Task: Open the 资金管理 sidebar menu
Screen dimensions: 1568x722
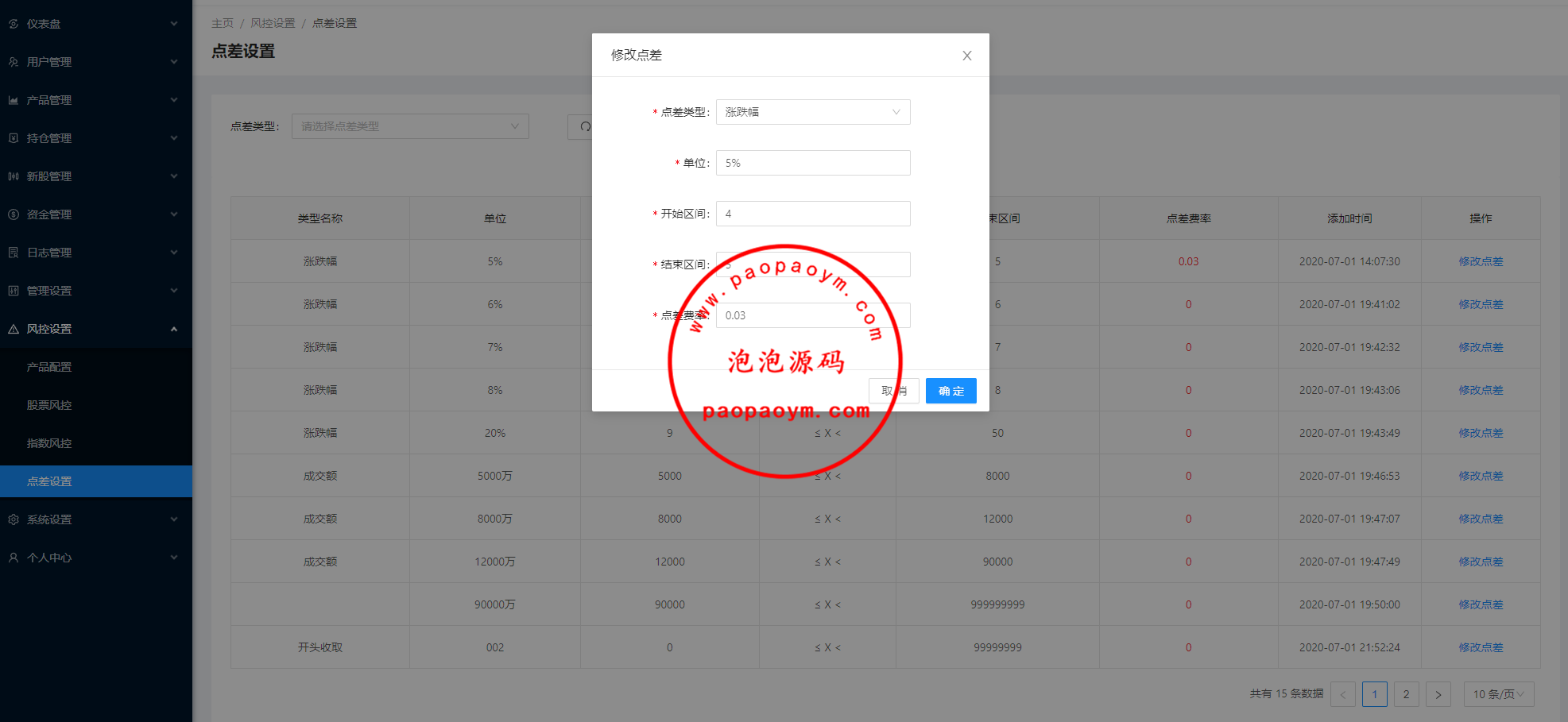Action: click(96, 214)
